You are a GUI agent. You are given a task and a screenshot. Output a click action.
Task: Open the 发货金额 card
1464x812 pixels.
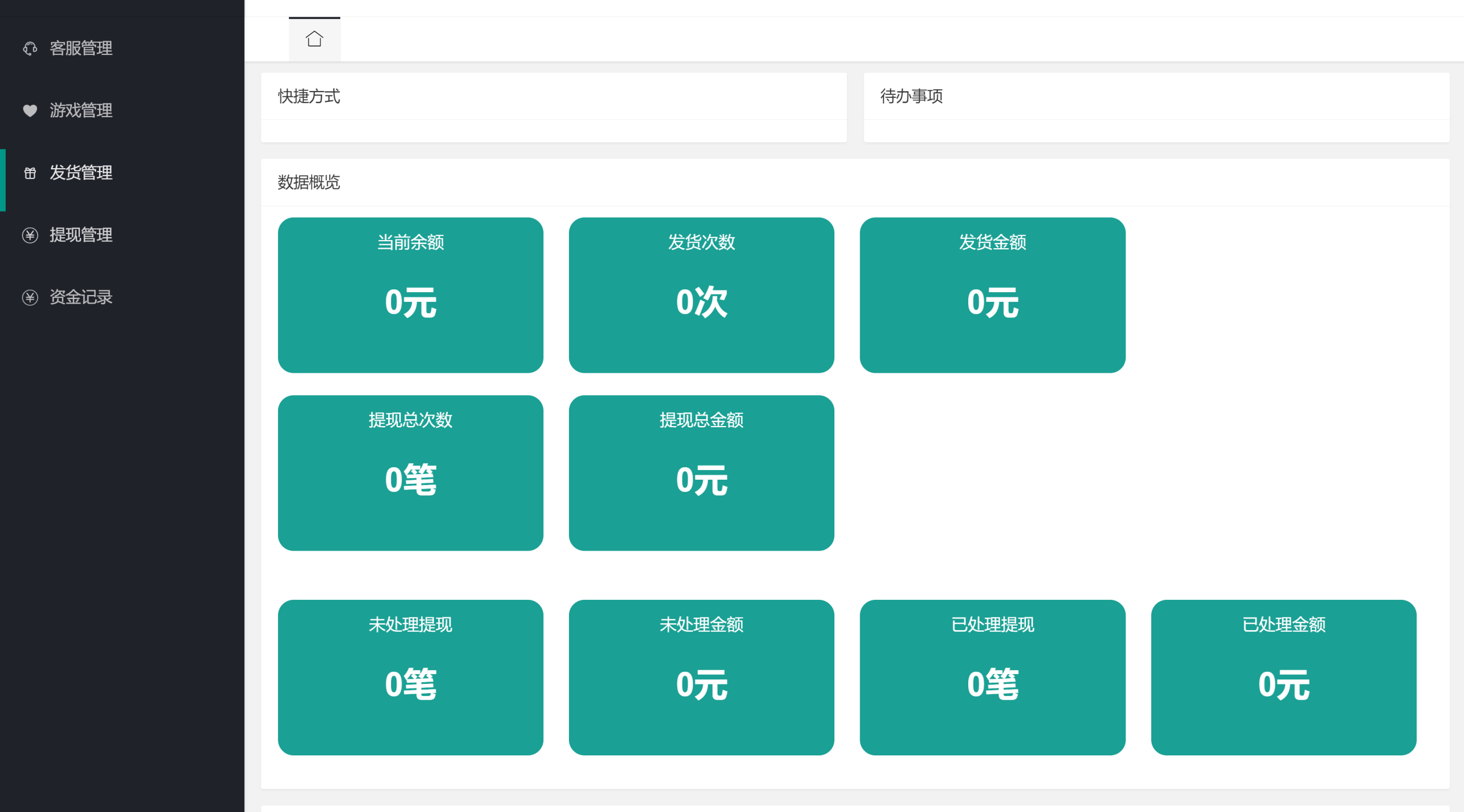click(993, 293)
